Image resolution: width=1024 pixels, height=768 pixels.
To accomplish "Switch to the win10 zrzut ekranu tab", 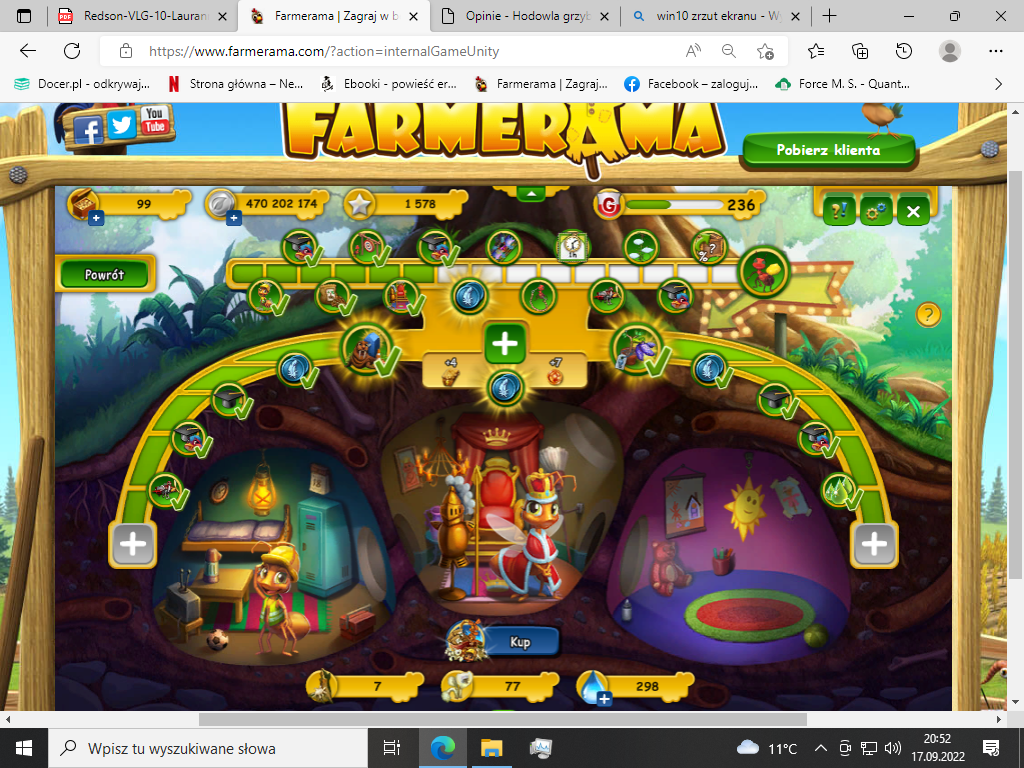I will click(716, 16).
